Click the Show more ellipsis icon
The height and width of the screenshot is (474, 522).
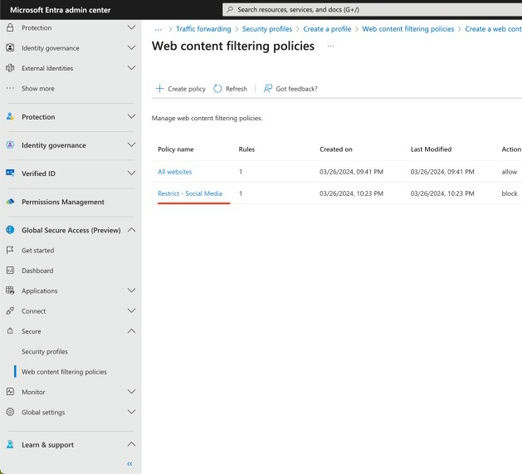10,88
